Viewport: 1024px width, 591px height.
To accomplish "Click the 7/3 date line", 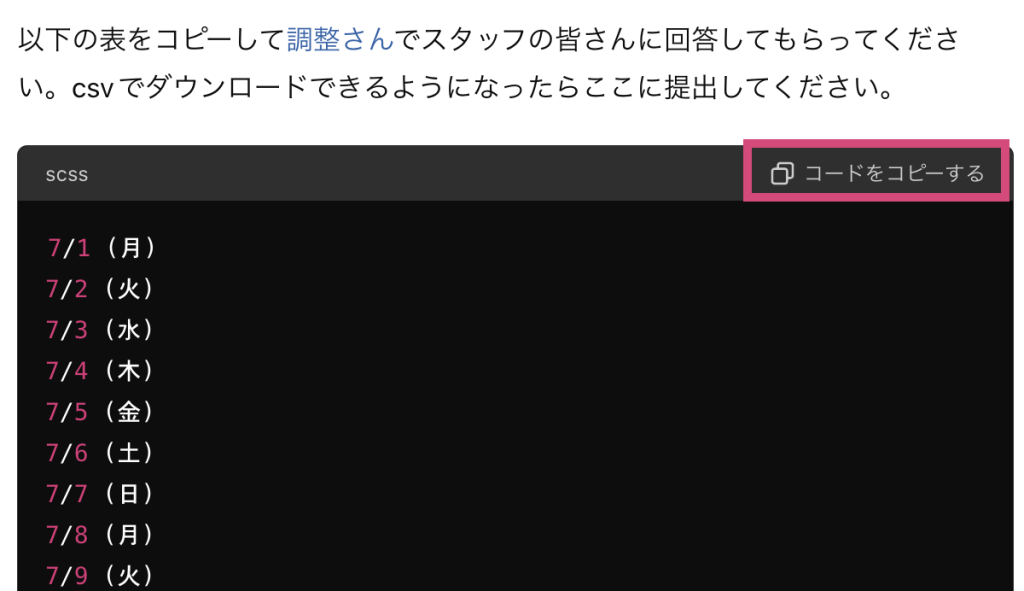I will 100,330.
